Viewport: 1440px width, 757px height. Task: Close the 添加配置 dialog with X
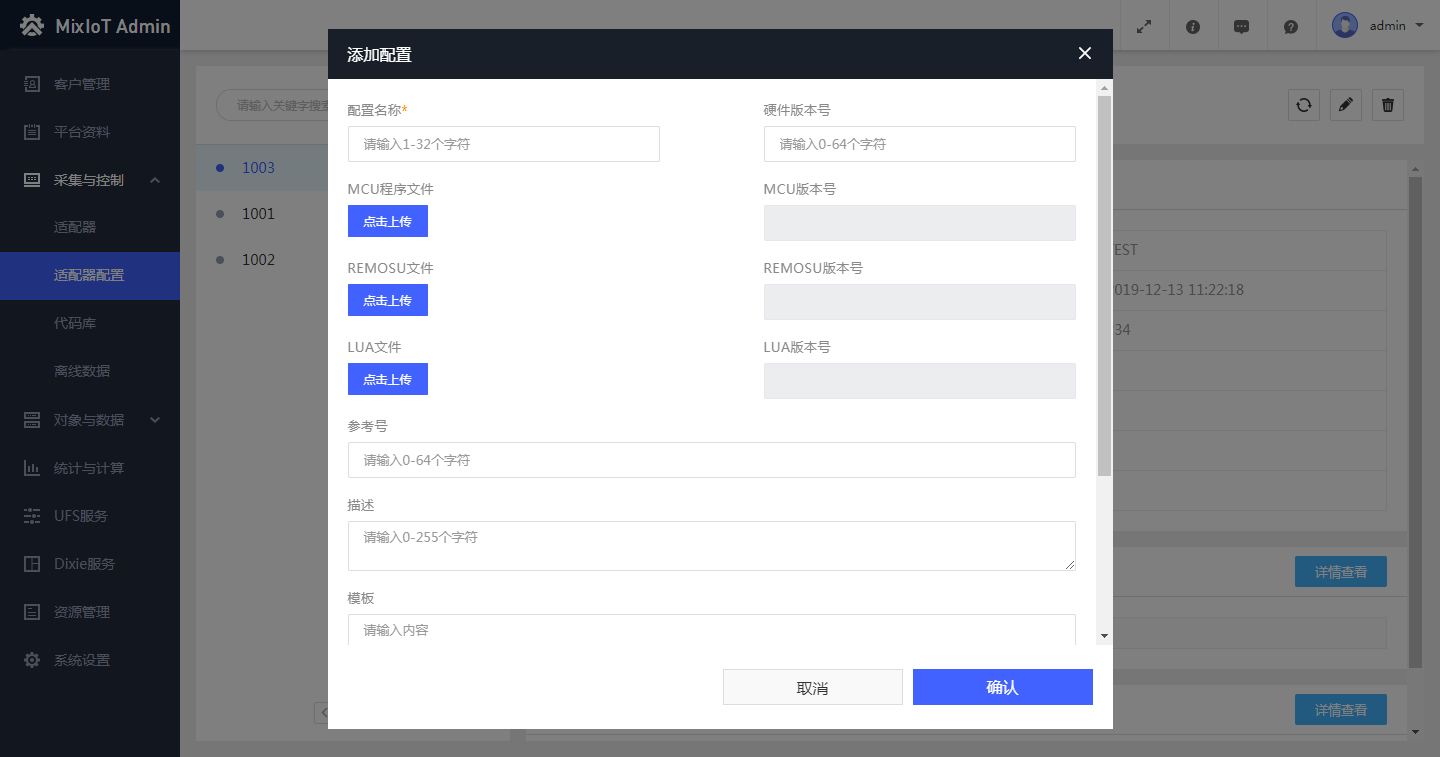1085,54
